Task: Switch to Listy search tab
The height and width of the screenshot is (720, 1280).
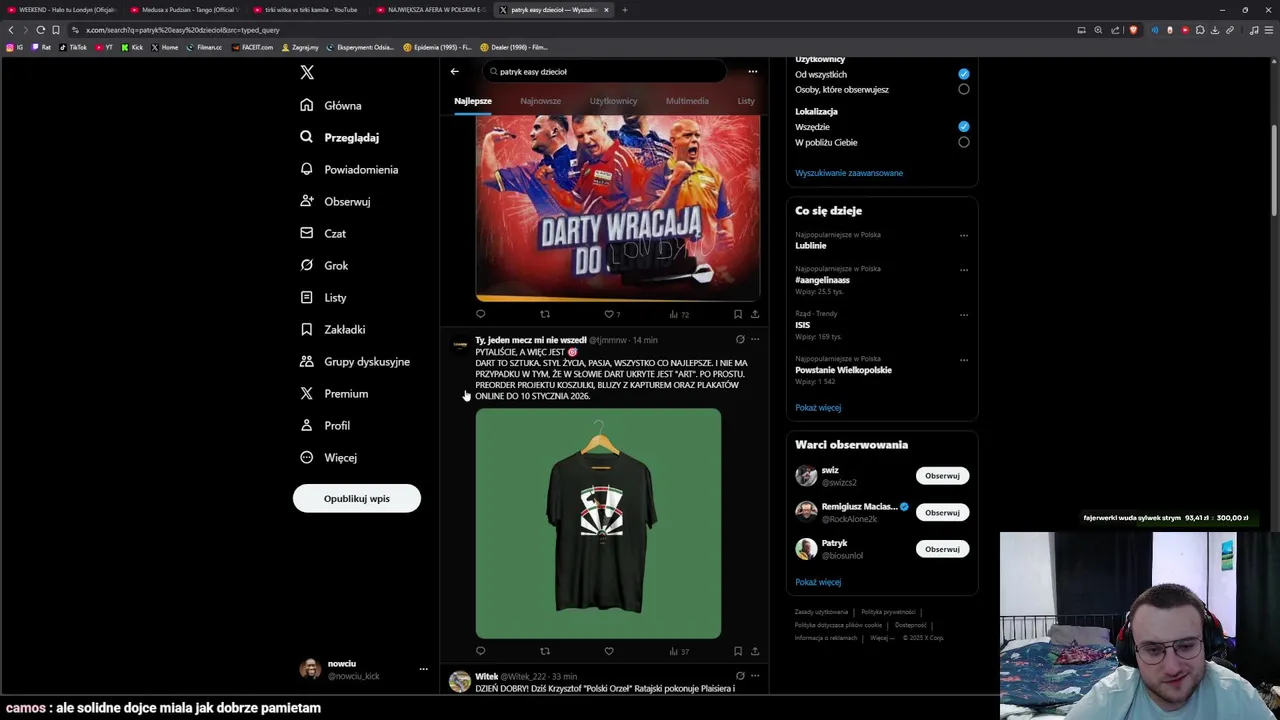Action: 746,101
